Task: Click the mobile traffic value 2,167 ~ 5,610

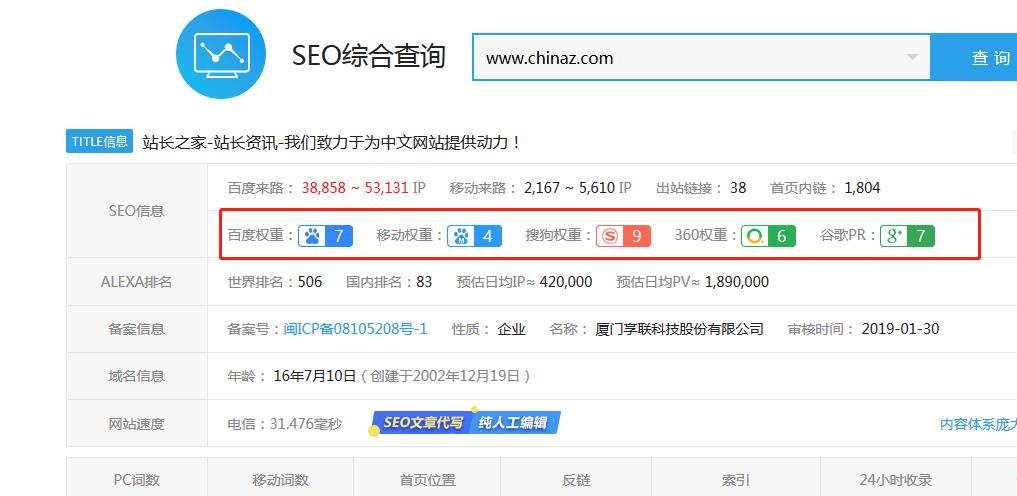Action: [x=569, y=188]
